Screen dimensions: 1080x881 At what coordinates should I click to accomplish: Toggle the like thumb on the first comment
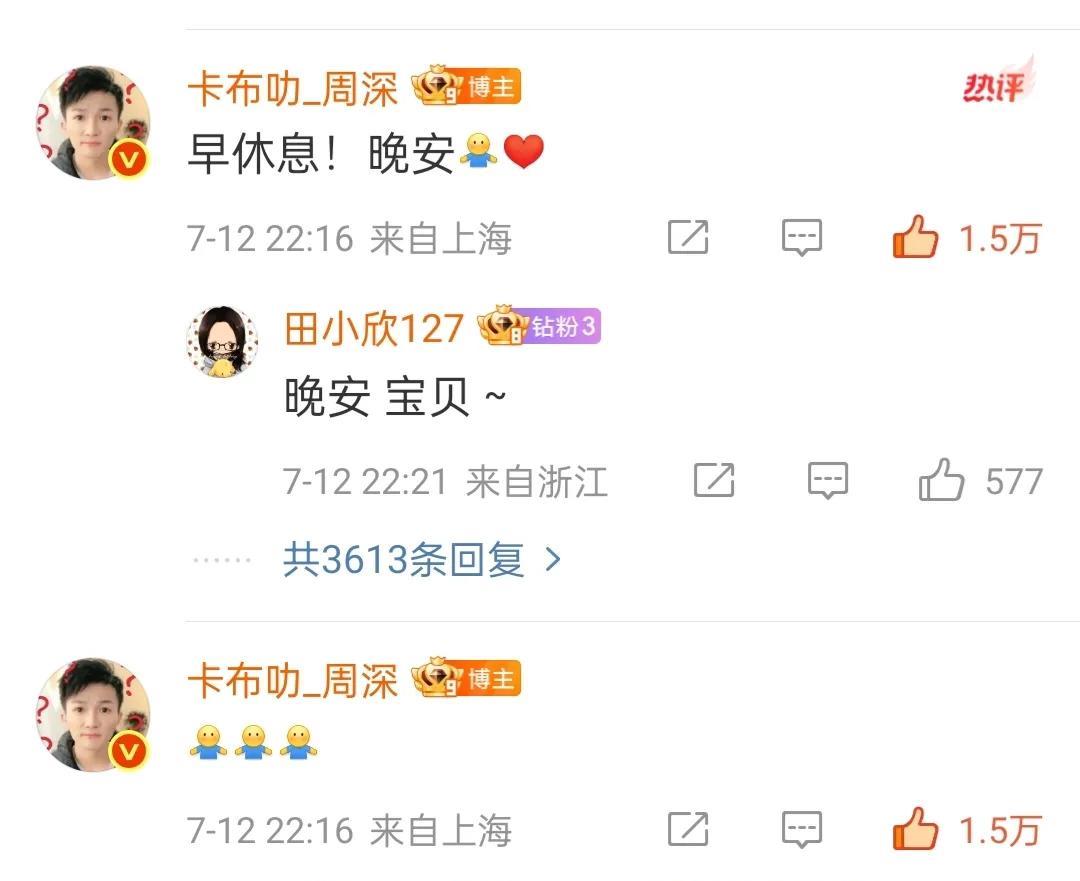click(x=915, y=236)
